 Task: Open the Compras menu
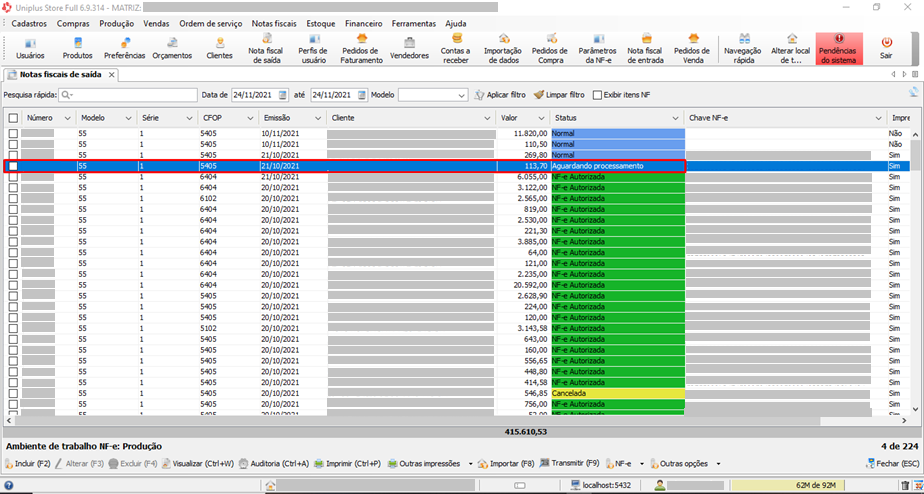point(73,24)
